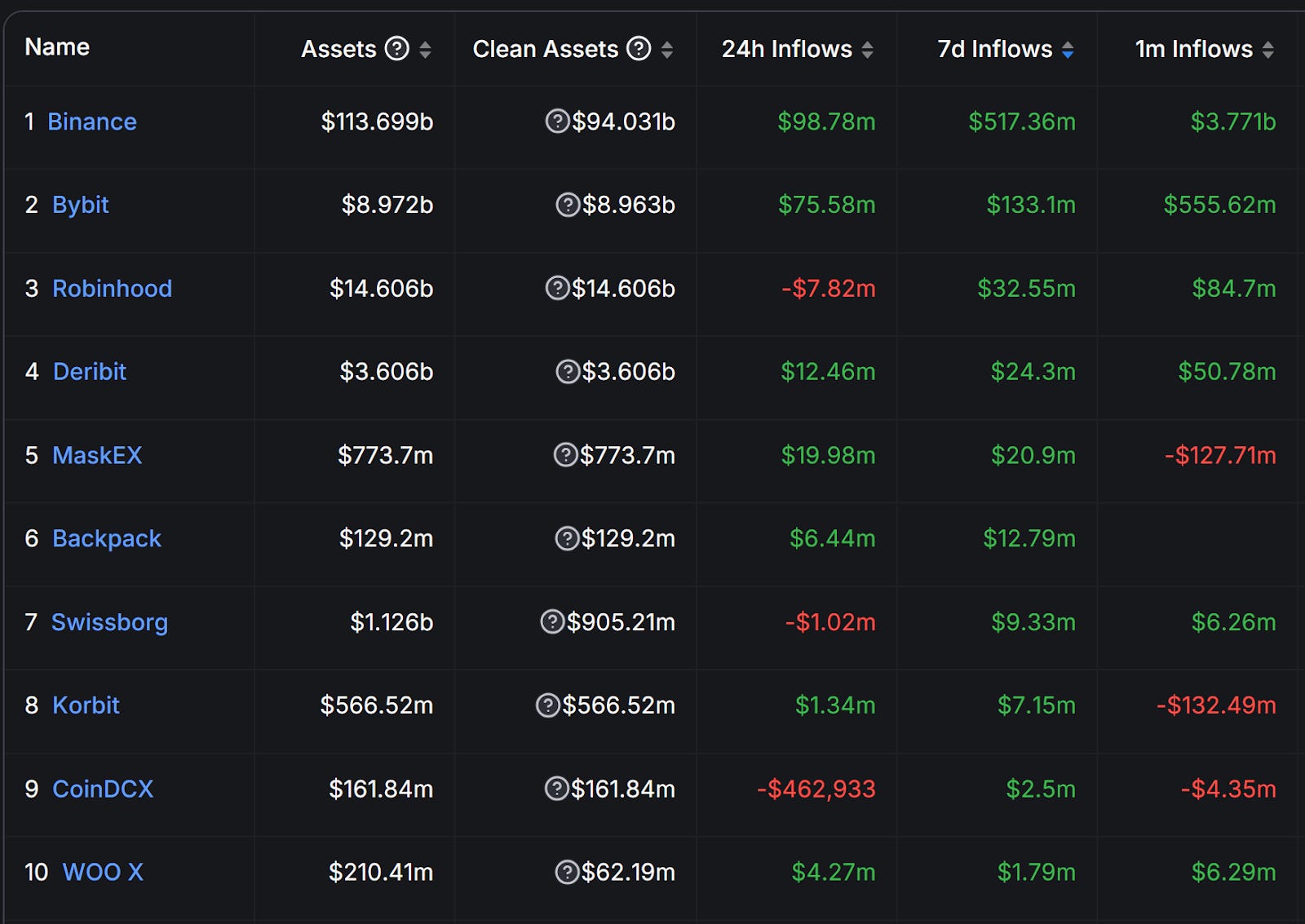
Task: Select Binance assets value $113.699b
Action: pos(377,122)
